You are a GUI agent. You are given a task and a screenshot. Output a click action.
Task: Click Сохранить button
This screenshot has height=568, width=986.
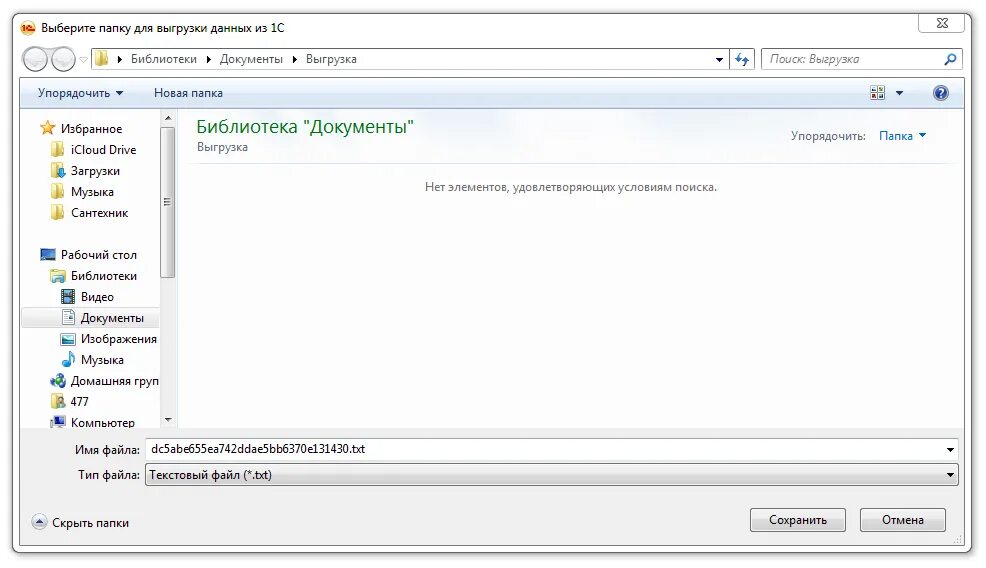click(x=797, y=520)
